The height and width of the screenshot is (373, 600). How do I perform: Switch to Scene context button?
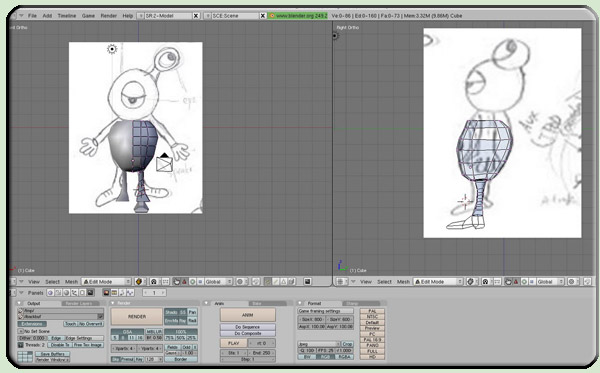click(x=90, y=293)
